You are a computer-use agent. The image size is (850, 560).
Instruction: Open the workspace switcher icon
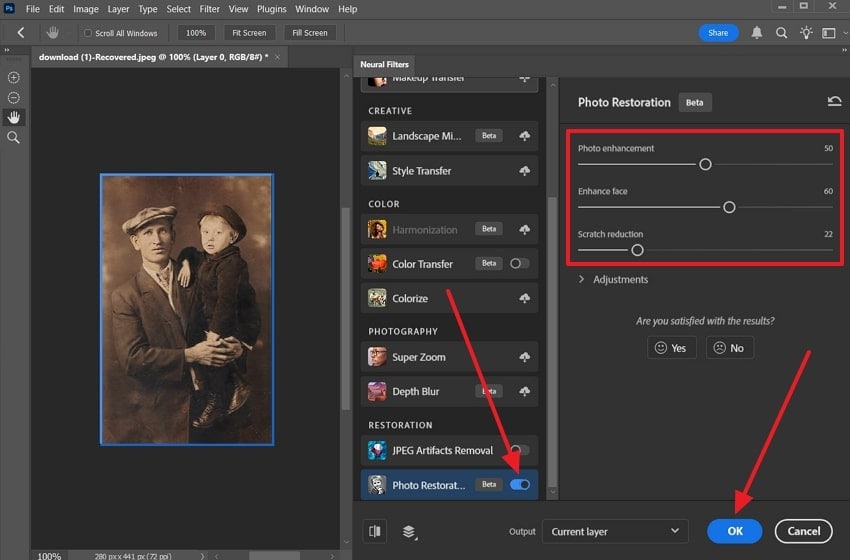click(x=829, y=33)
